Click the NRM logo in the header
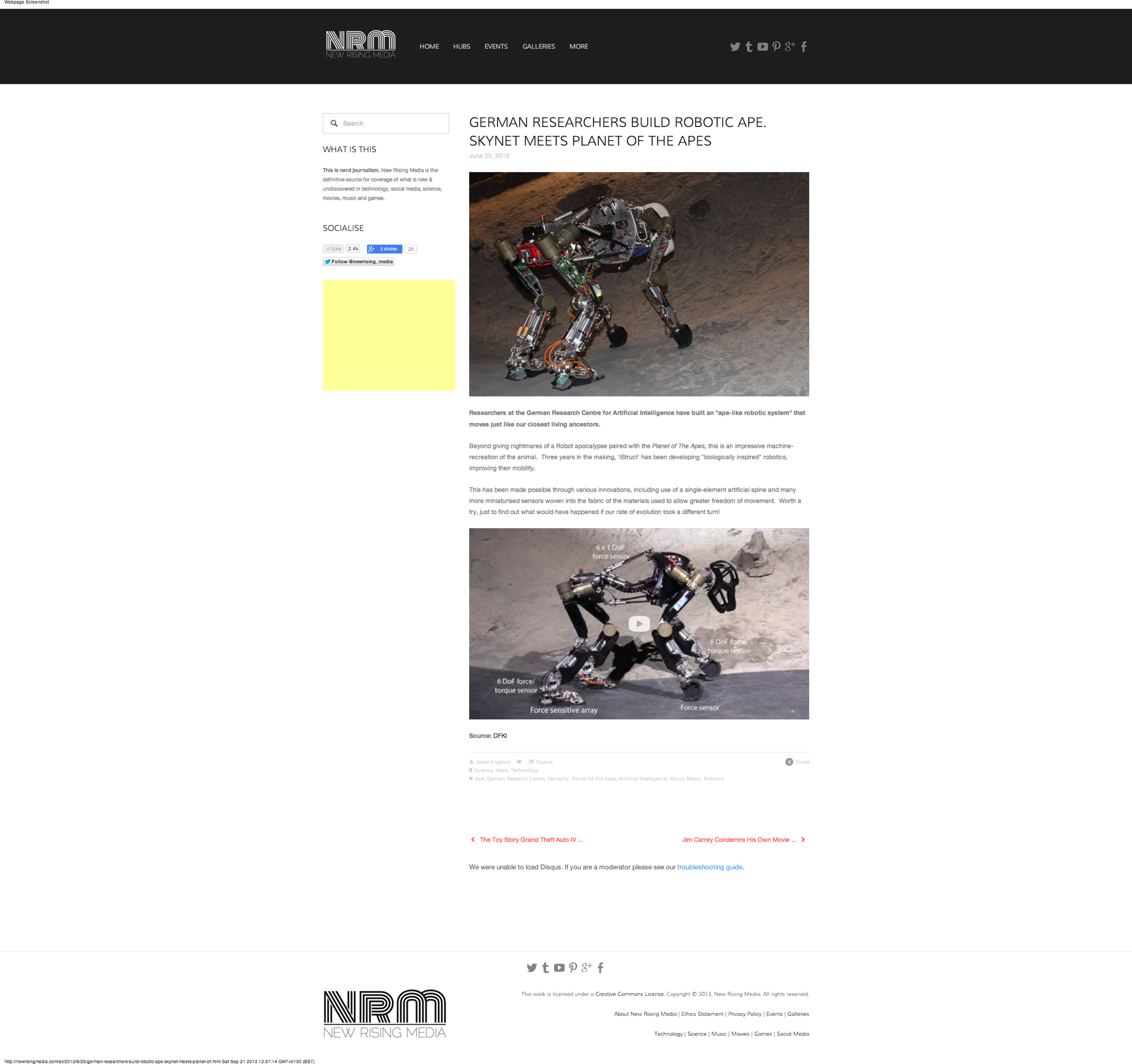 coord(360,44)
